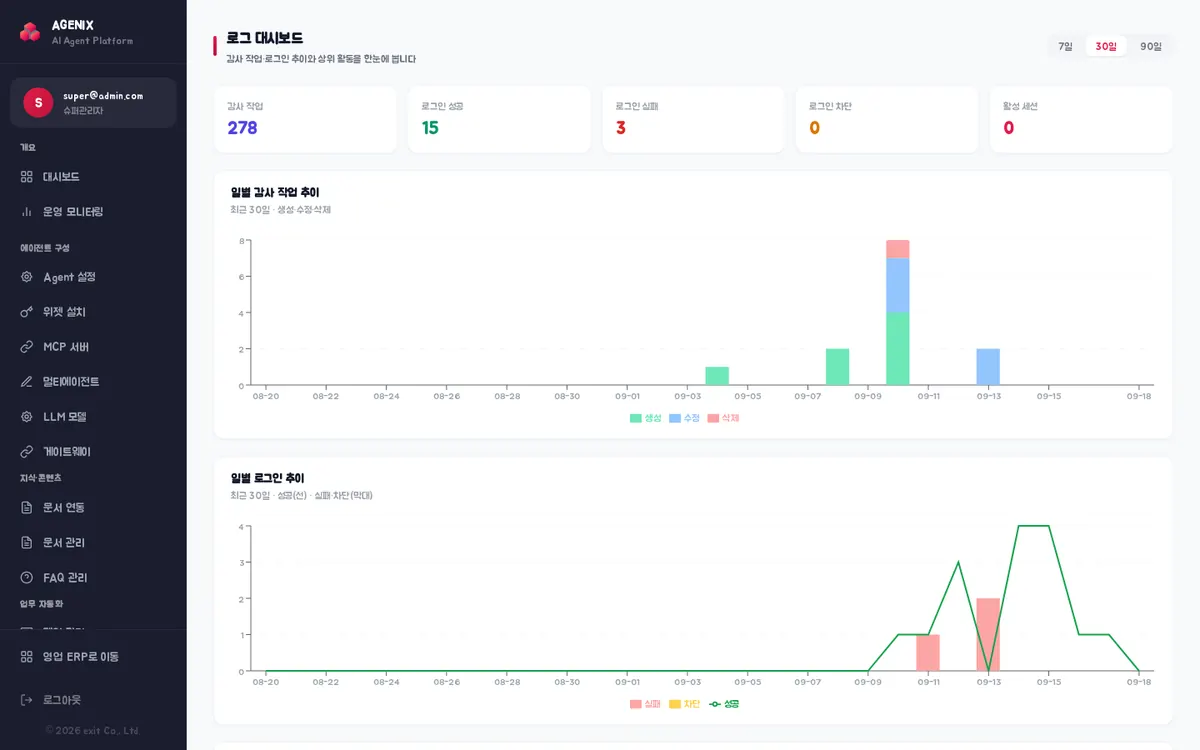Click the MCP 서버 link icon
Viewport: 1200px width, 750px height.
27,347
